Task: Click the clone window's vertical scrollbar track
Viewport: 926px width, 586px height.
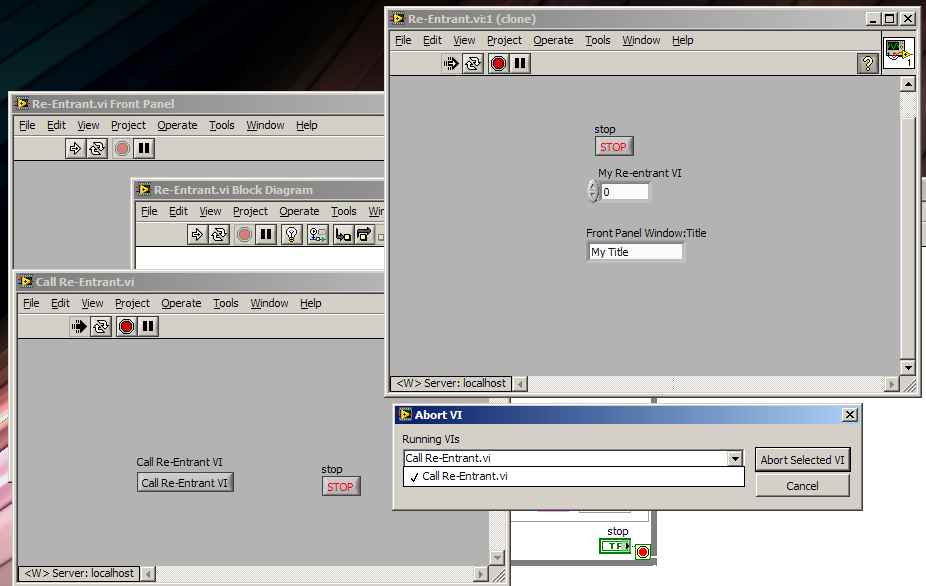Action: (908, 240)
